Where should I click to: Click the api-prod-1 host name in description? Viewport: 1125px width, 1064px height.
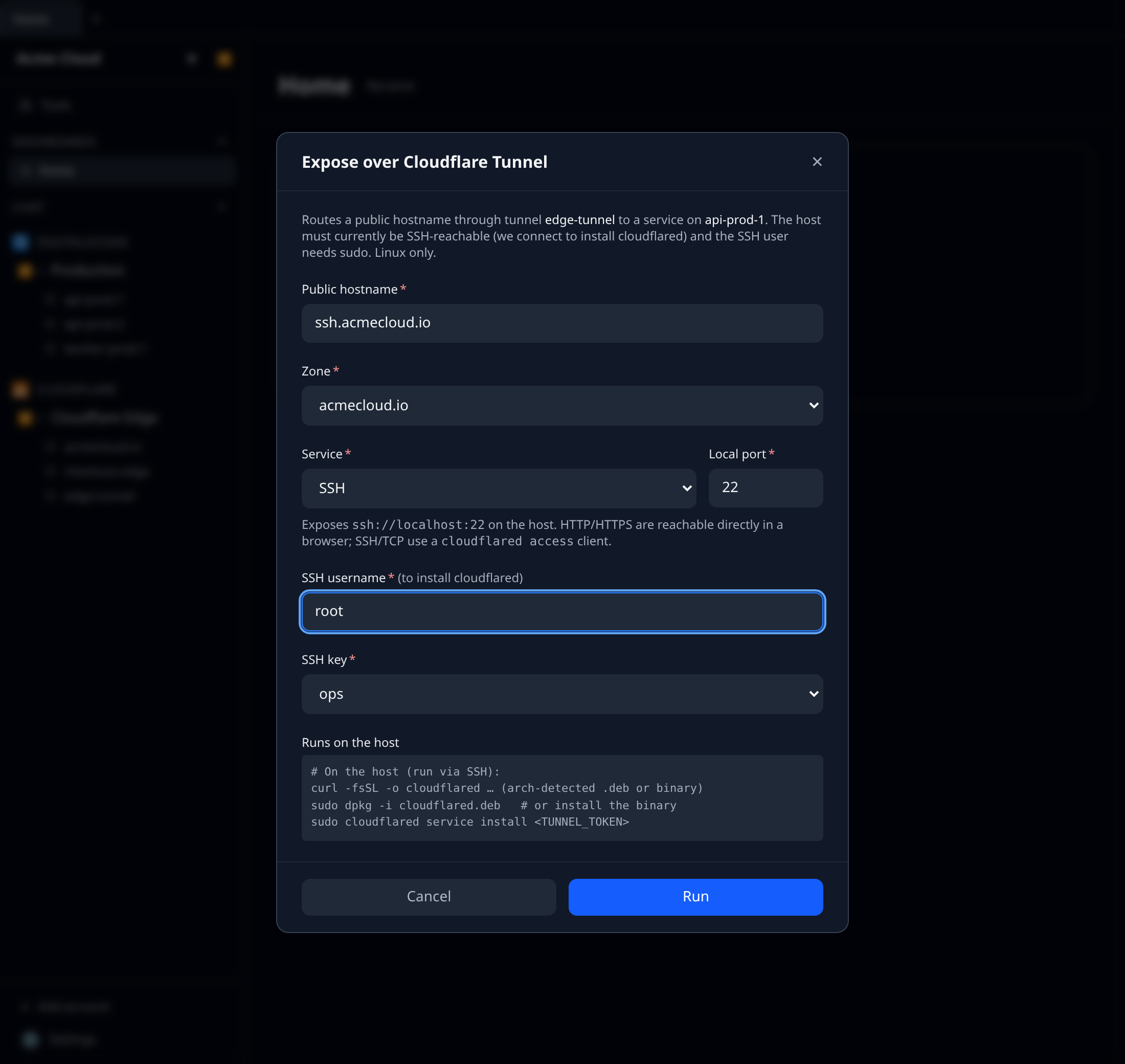pyautogui.click(x=734, y=219)
